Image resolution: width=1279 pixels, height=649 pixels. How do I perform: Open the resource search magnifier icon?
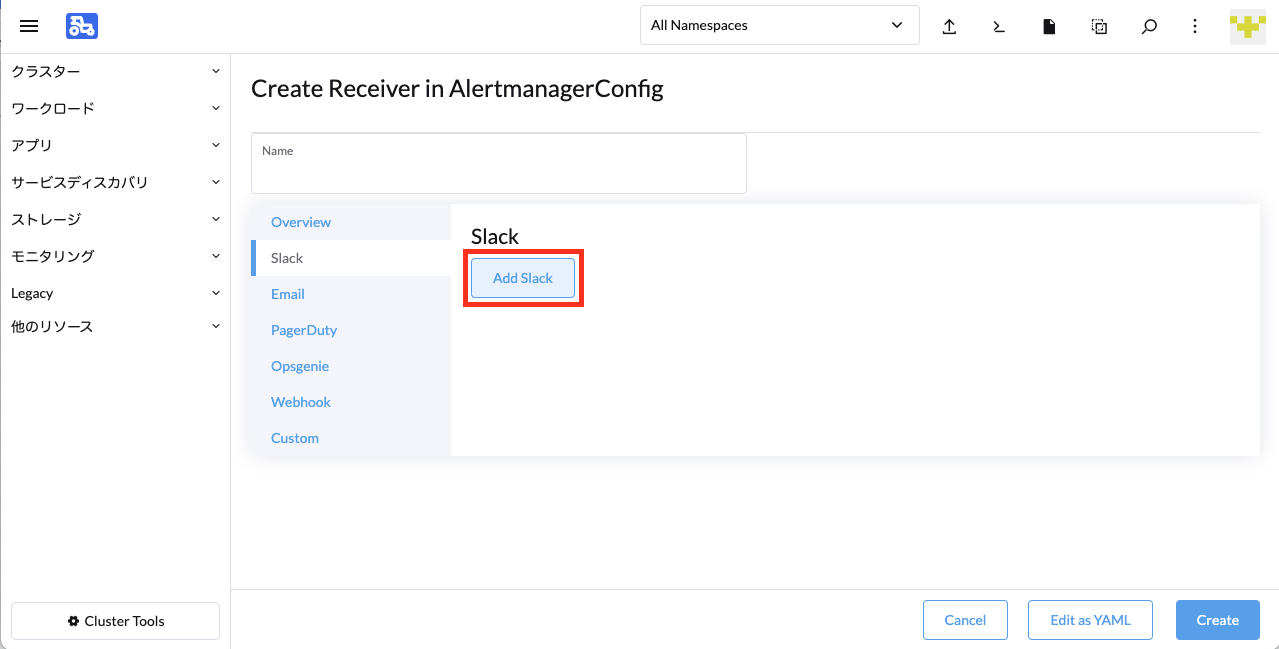coord(1149,27)
